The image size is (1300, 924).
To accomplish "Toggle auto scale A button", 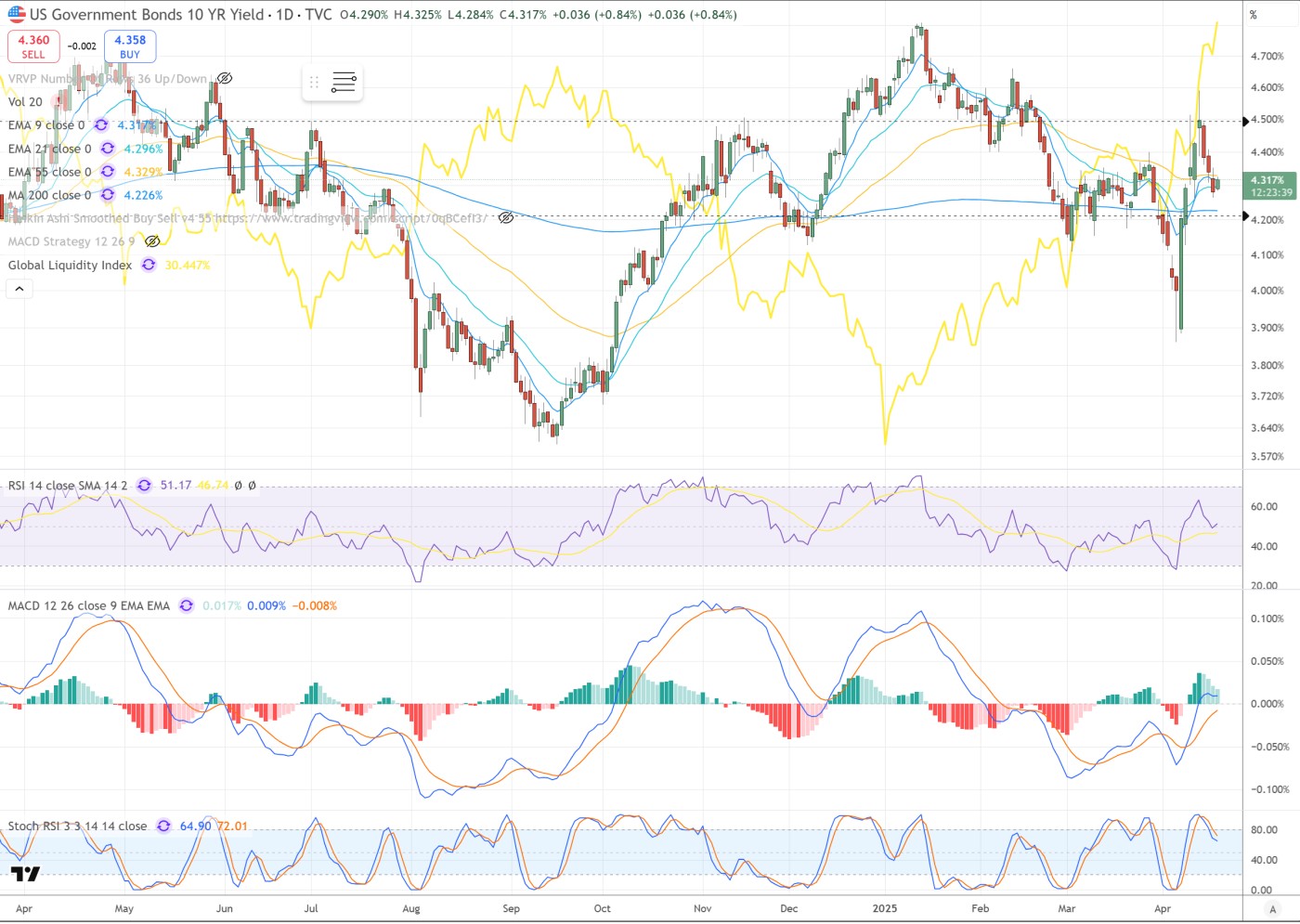I will click(1272, 909).
